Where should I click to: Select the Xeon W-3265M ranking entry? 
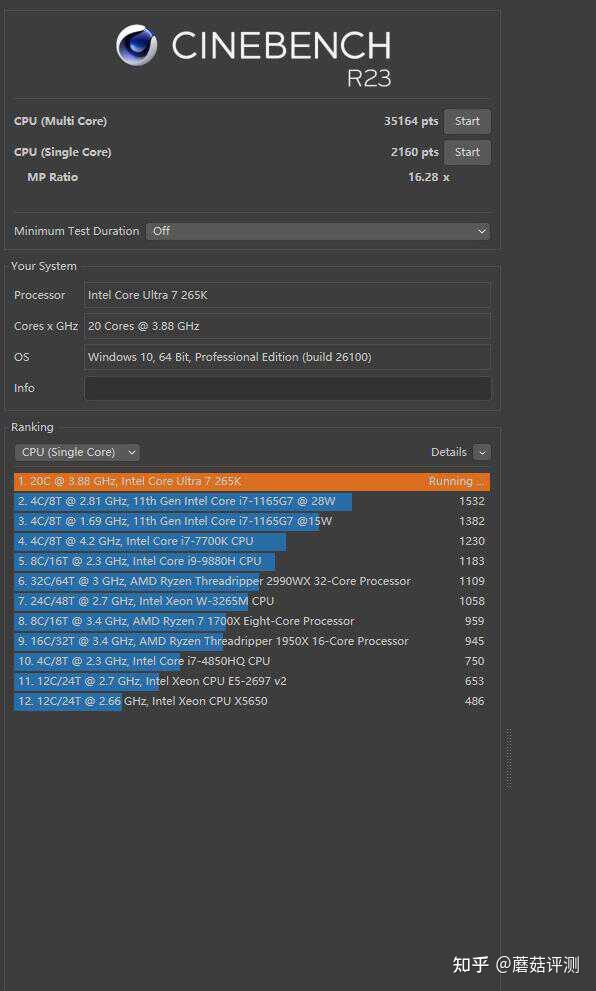pyautogui.click(x=252, y=602)
